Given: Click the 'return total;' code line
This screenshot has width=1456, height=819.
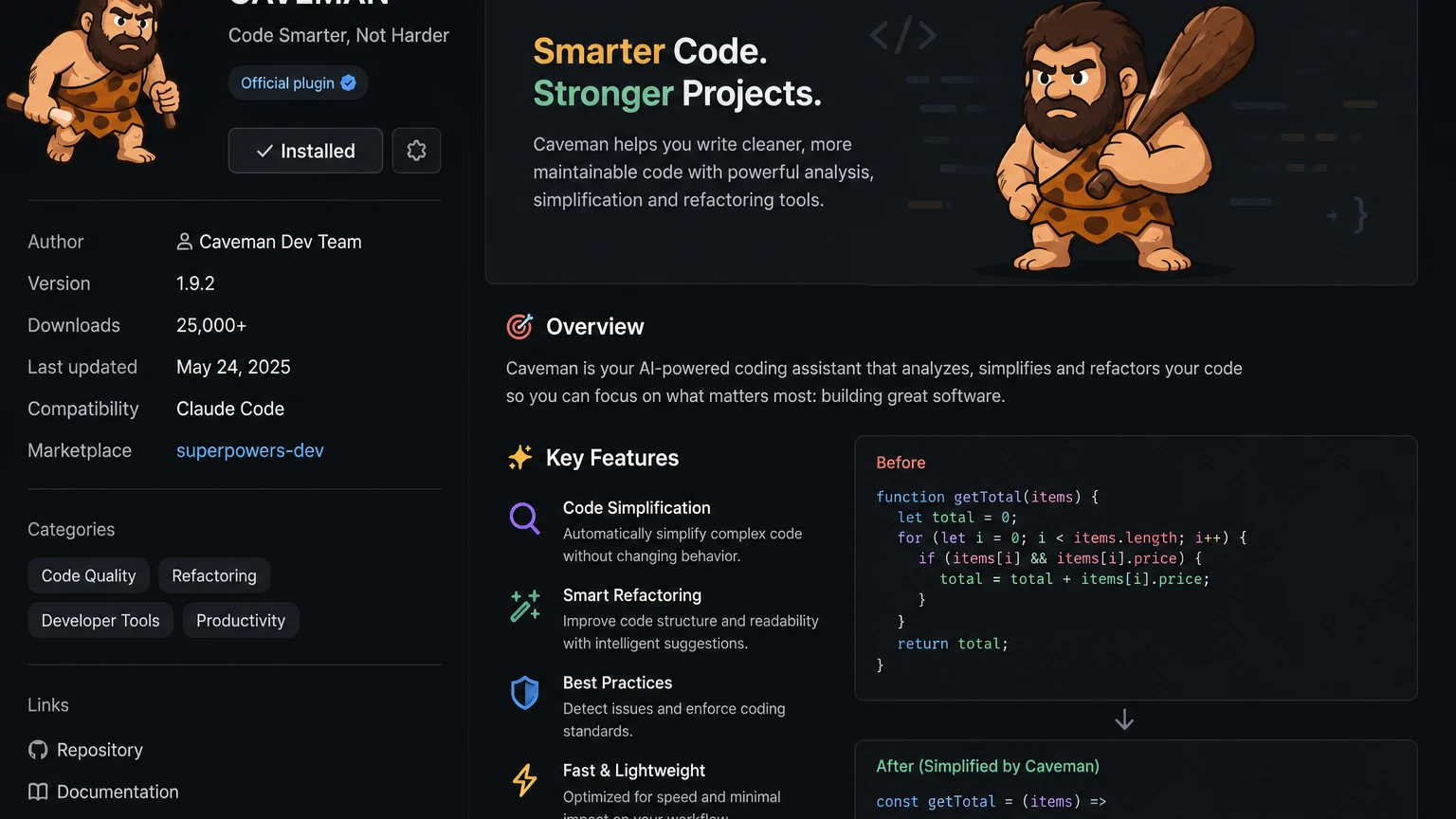Looking at the screenshot, I should 953,644.
